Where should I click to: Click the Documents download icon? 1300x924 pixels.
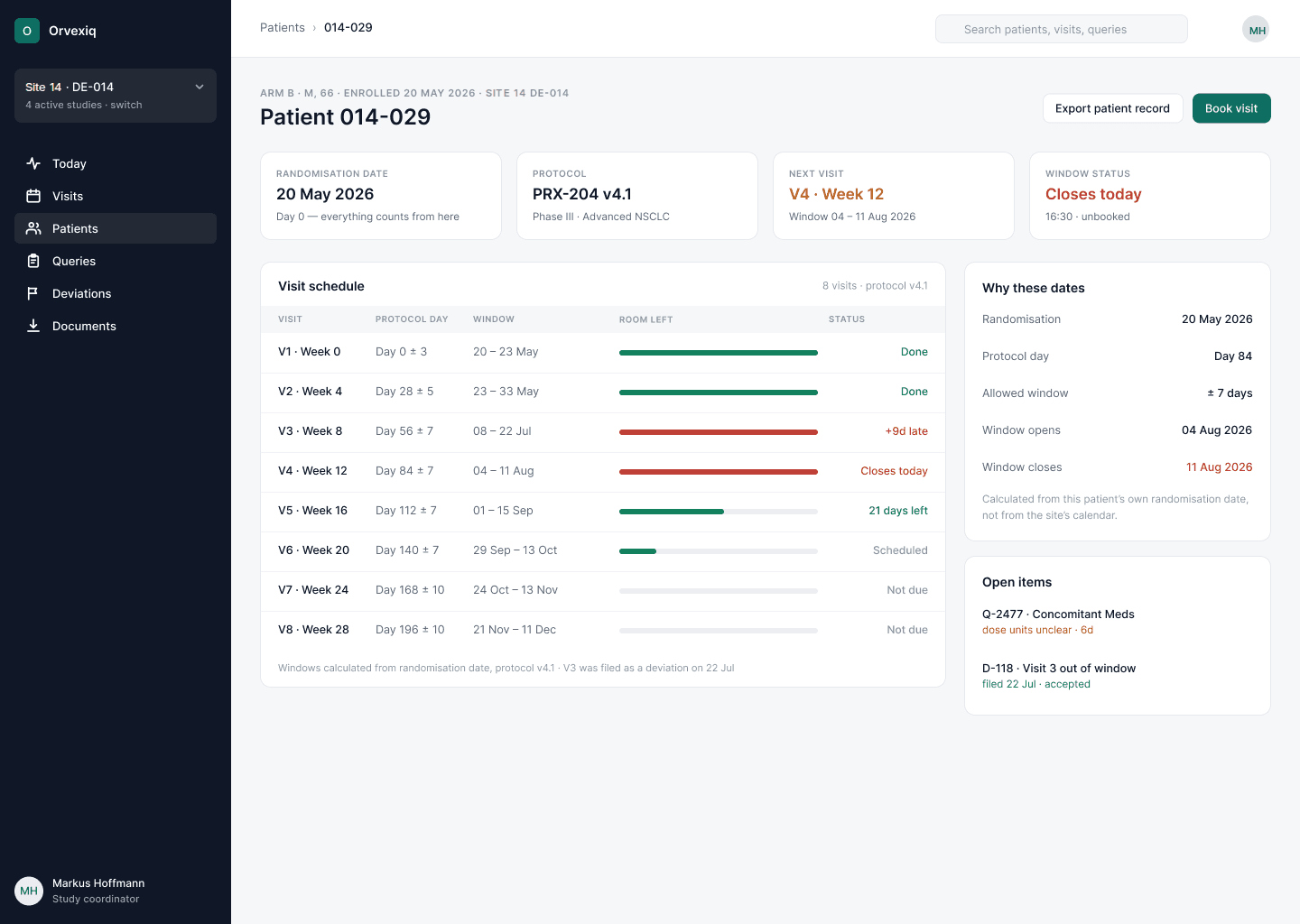point(33,326)
